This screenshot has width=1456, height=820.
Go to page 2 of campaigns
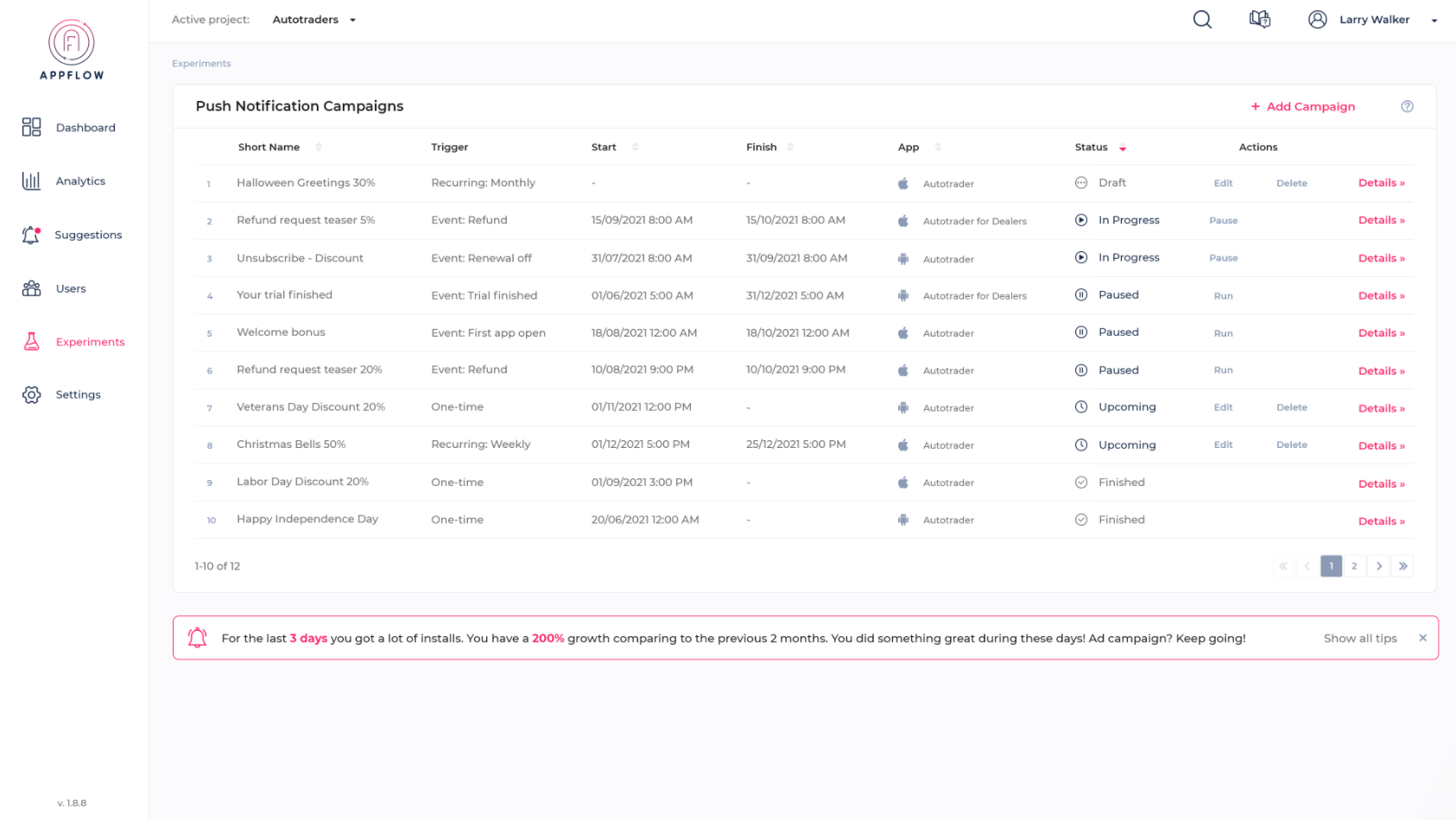(x=1354, y=566)
